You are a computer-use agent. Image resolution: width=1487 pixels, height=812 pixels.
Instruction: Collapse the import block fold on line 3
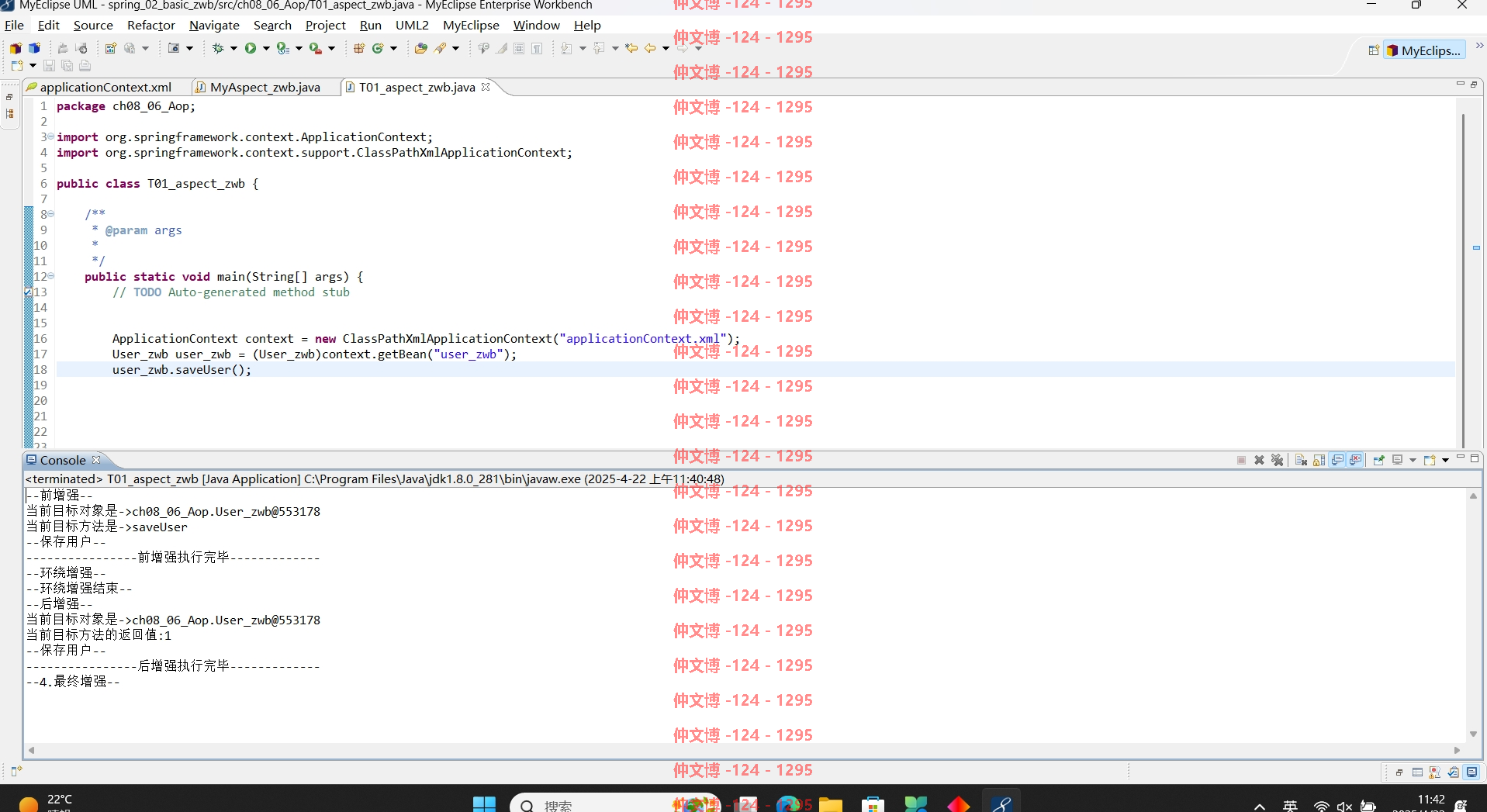(x=51, y=137)
